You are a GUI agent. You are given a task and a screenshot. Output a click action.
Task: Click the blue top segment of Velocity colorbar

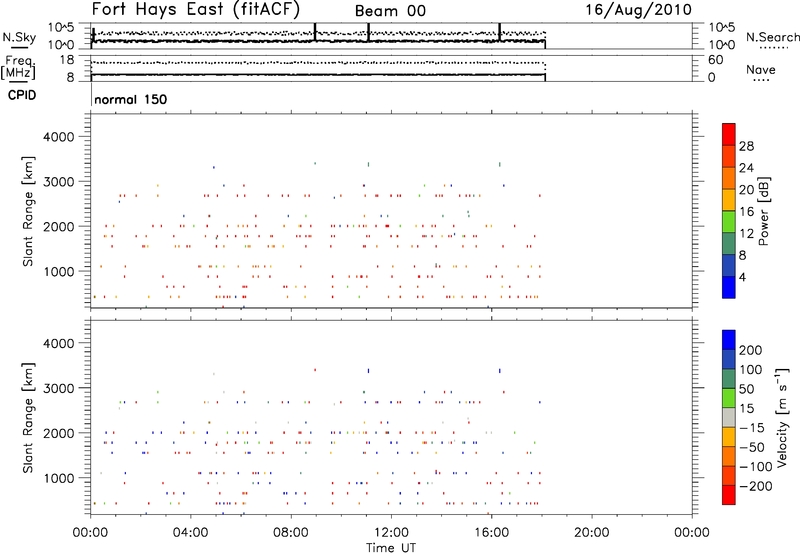tap(729, 340)
